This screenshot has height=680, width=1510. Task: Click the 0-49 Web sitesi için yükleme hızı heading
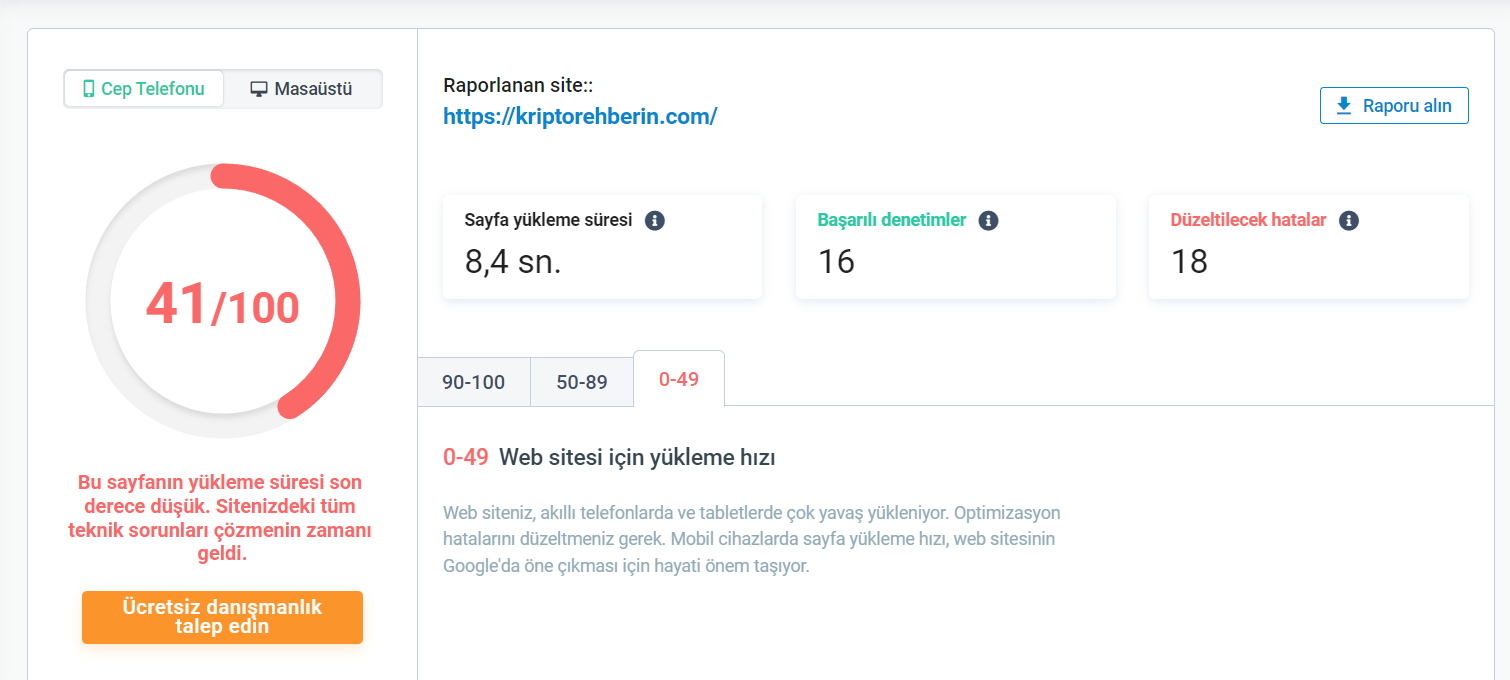609,457
